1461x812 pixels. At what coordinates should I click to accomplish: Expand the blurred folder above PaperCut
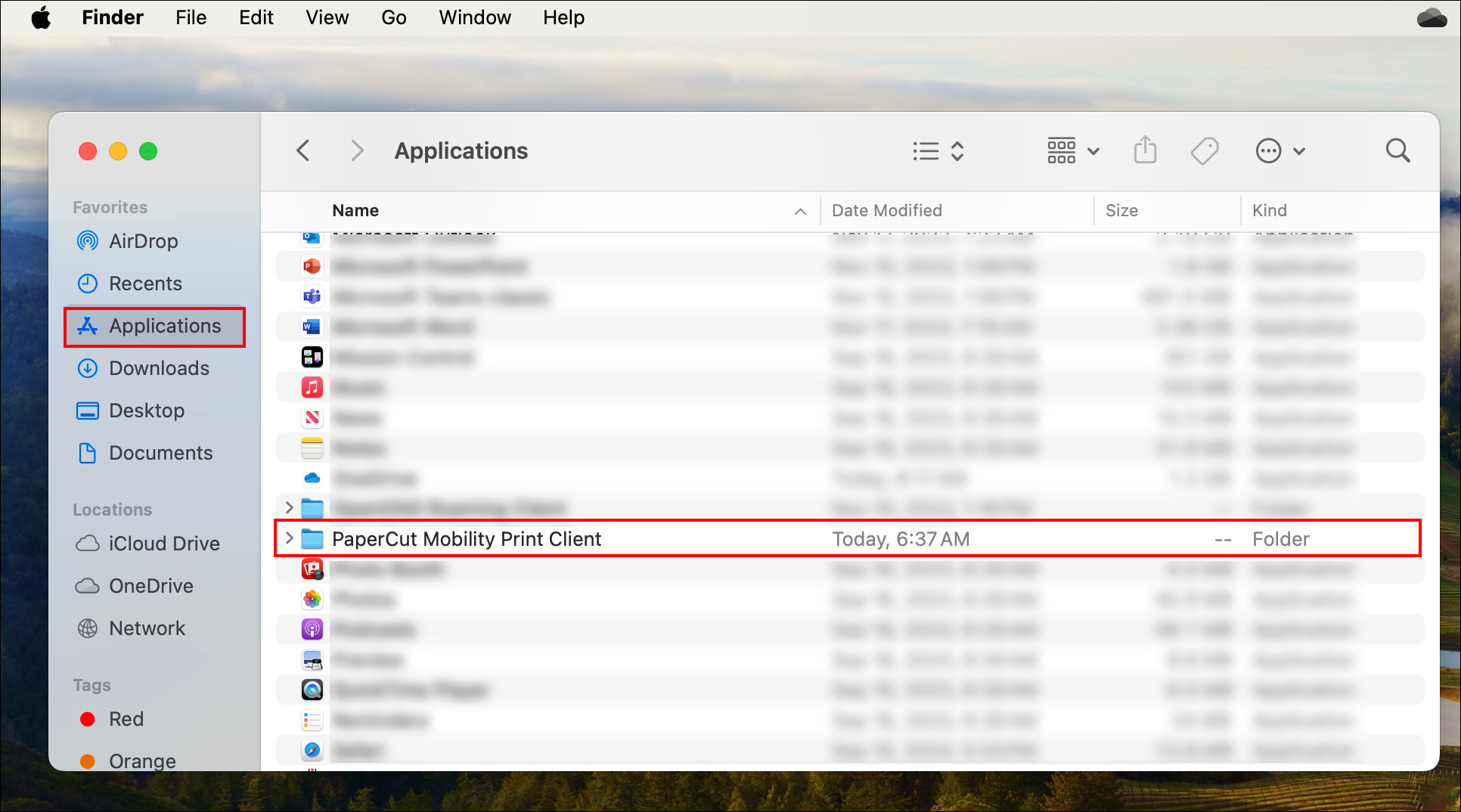(289, 507)
